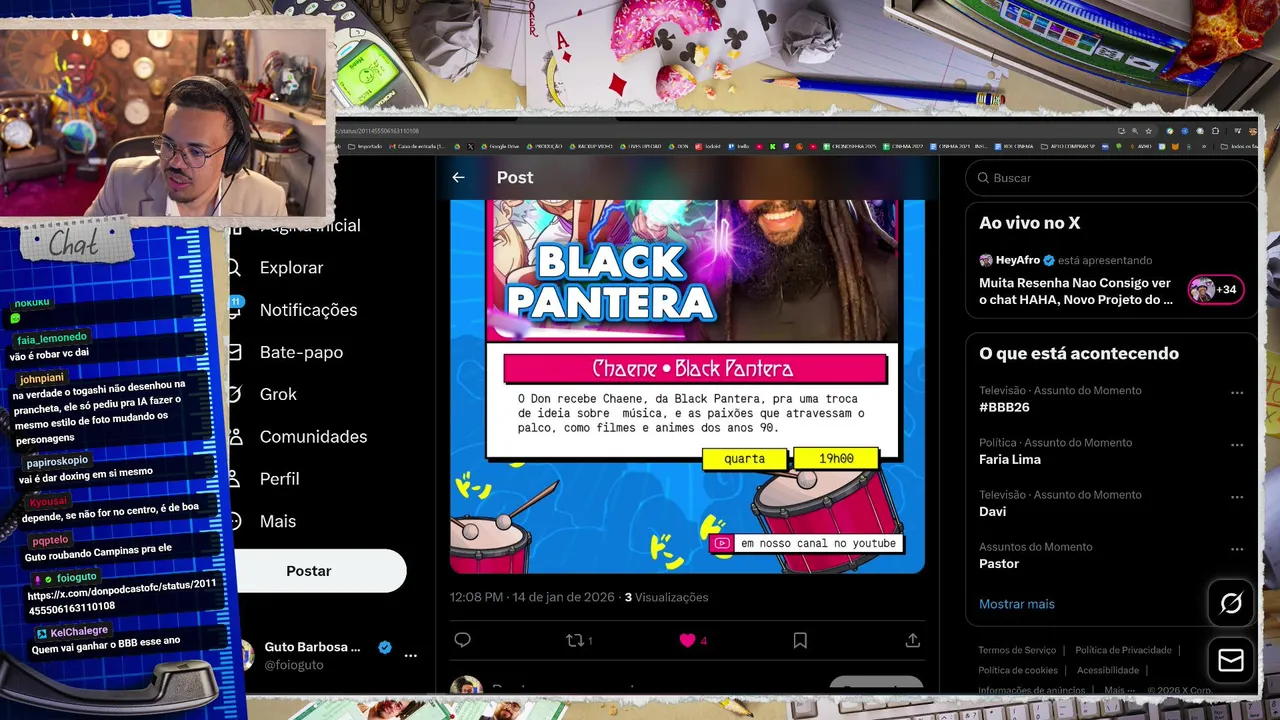This screenshot has width=1280, height=720.
Task: Open the Pastor trending topic
Action: point(999,563)
